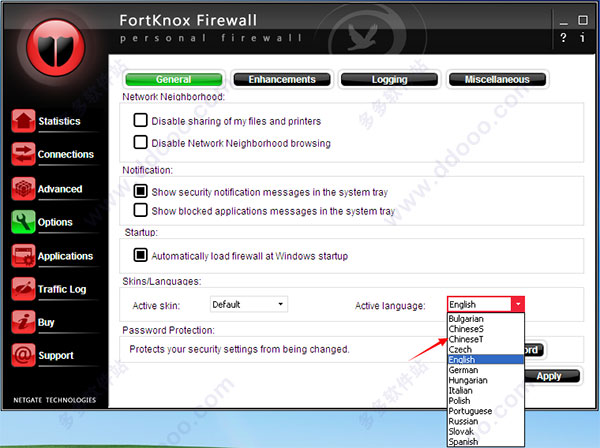Choose German from language list
The width and height of the screenshot is (600, 448).
[x=486, y=370]
